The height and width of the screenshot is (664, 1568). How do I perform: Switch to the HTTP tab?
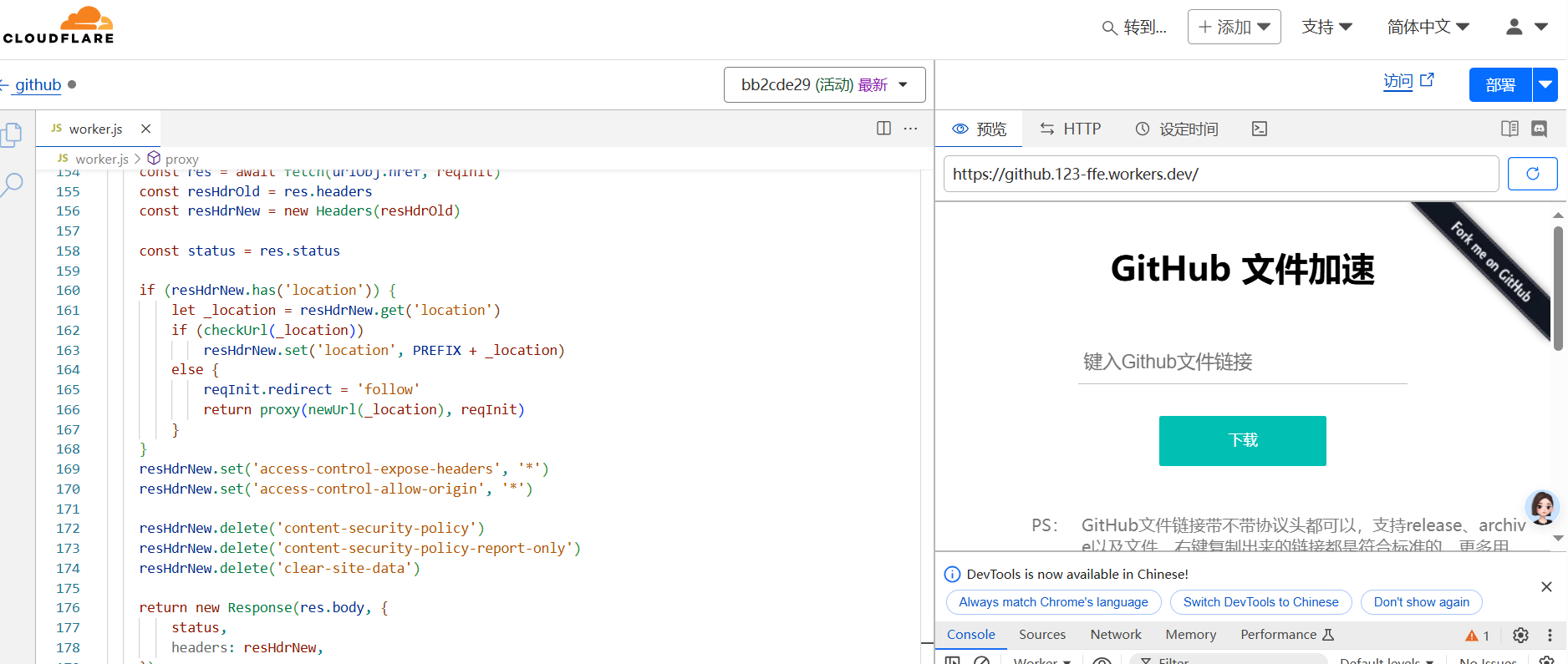coord(1071,129)
